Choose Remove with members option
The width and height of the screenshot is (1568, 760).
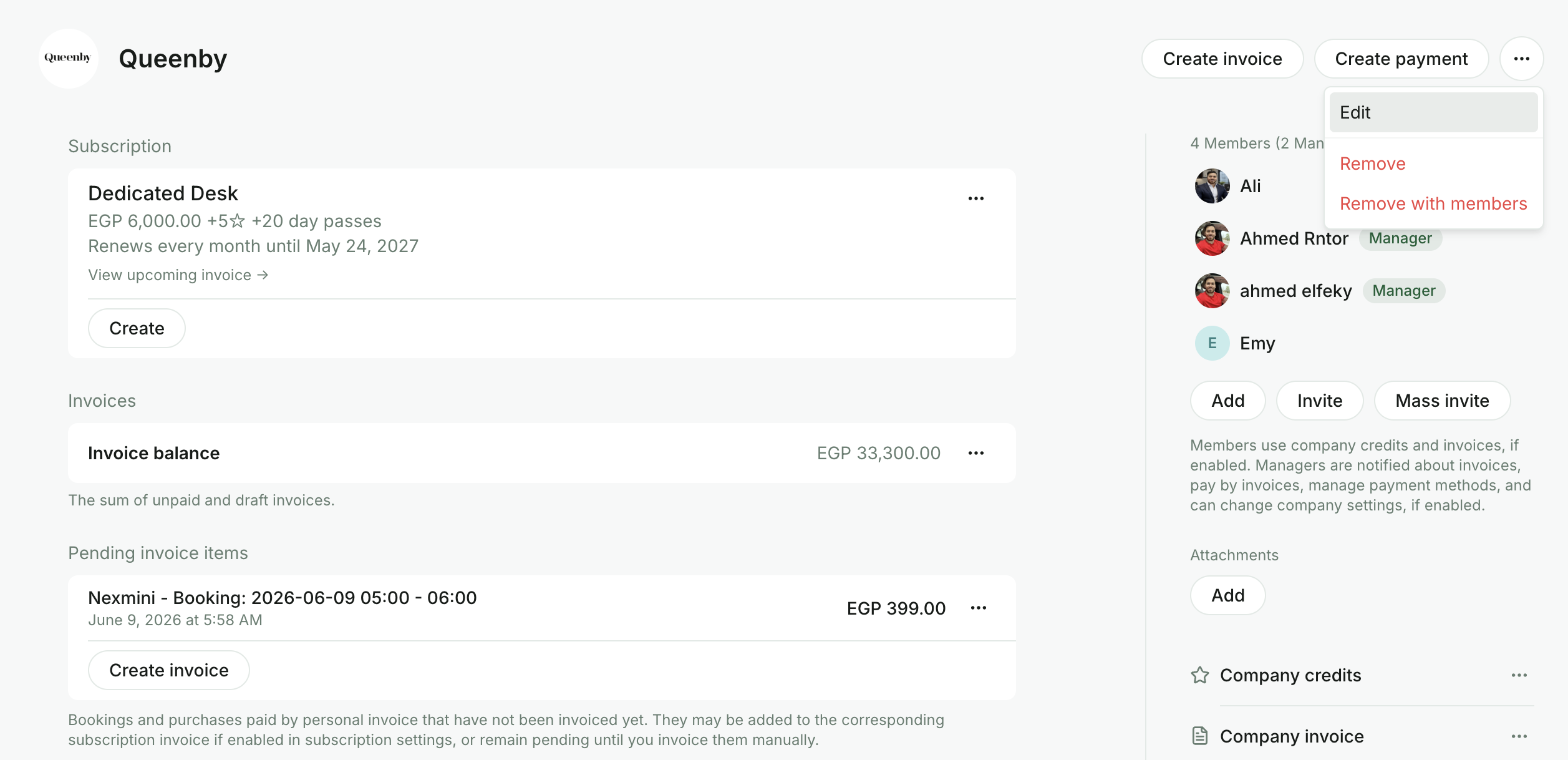1433,203
